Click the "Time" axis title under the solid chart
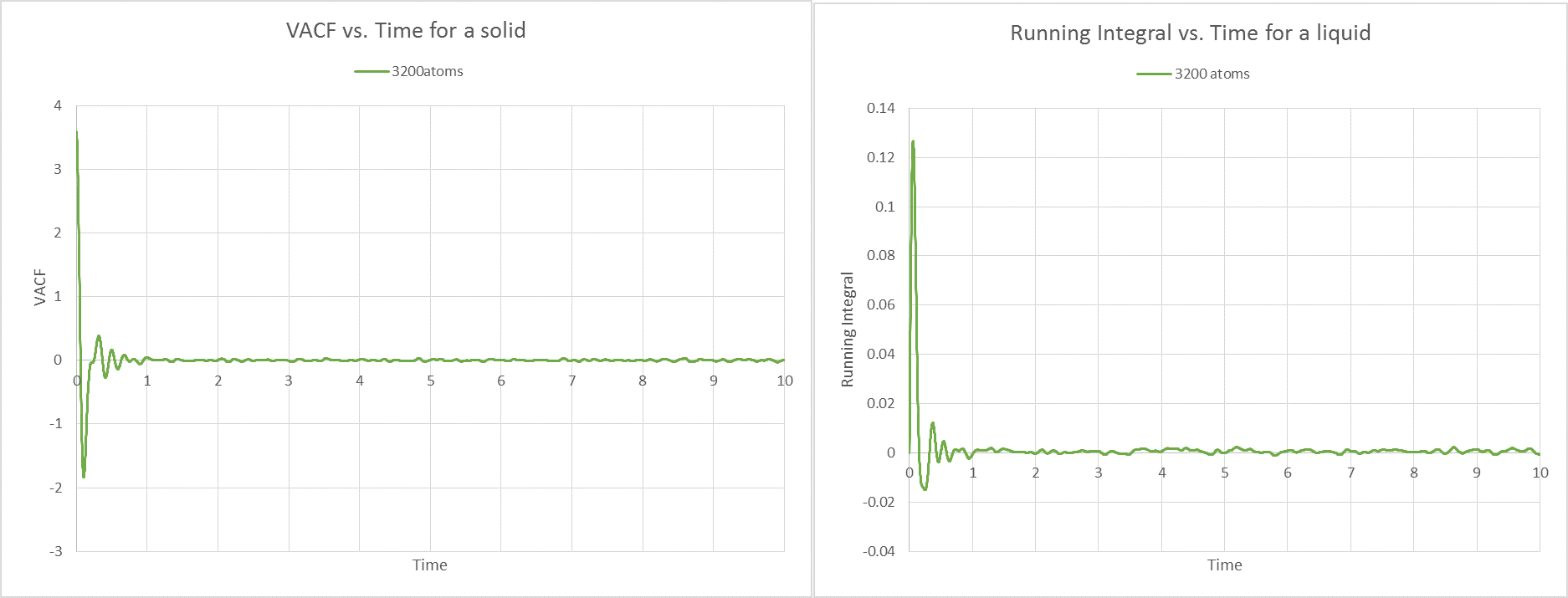This screenshot has height=598, width=1568. [429, 565]
